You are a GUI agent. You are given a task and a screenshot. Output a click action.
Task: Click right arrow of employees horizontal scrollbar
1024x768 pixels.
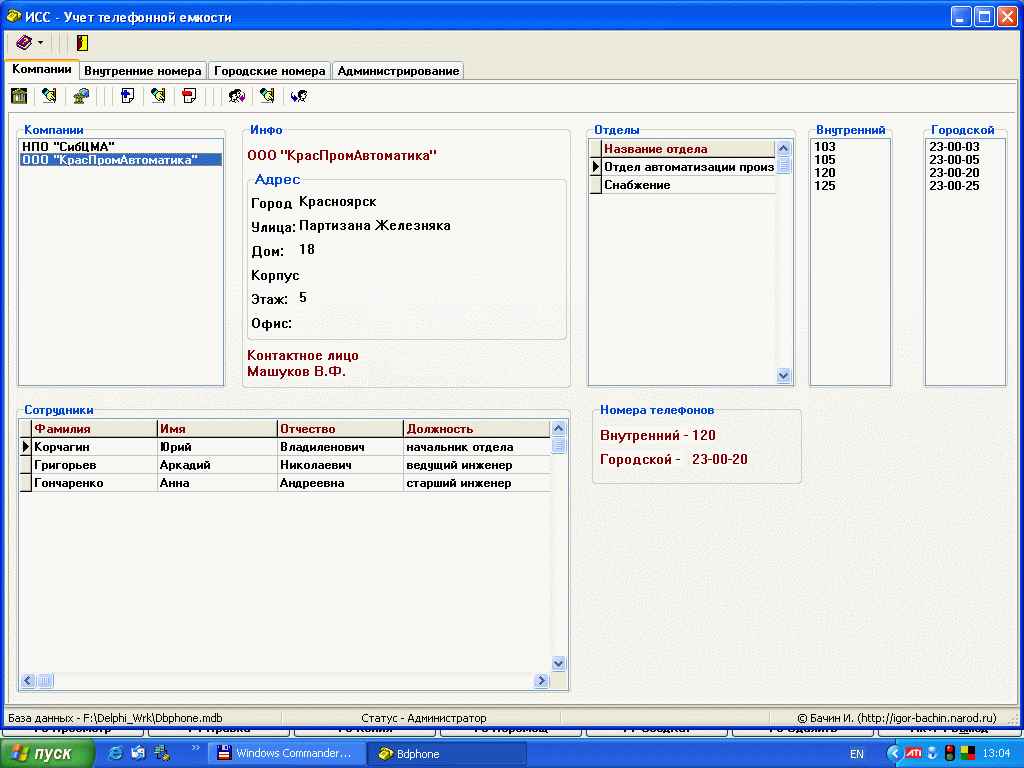[x=541, y=681]
